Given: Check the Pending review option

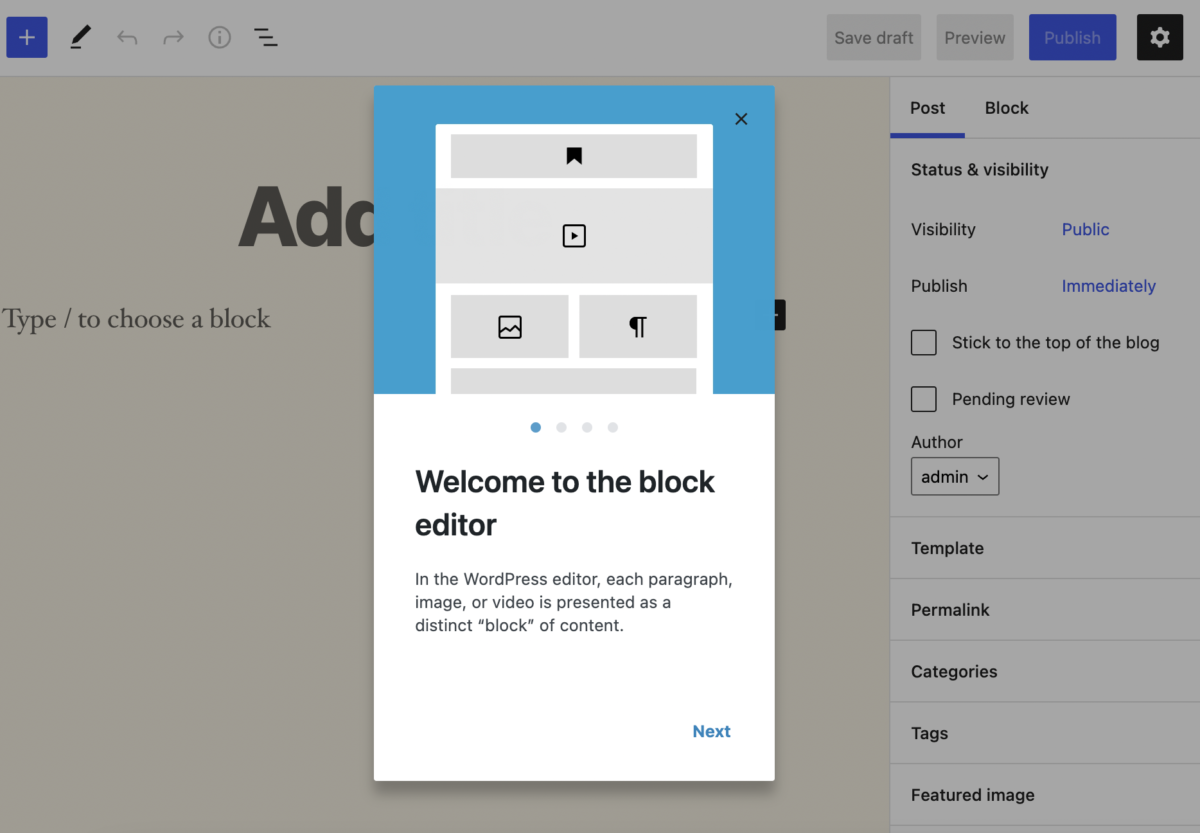Looking at the screenshot, I should click(x=923, y=399).
